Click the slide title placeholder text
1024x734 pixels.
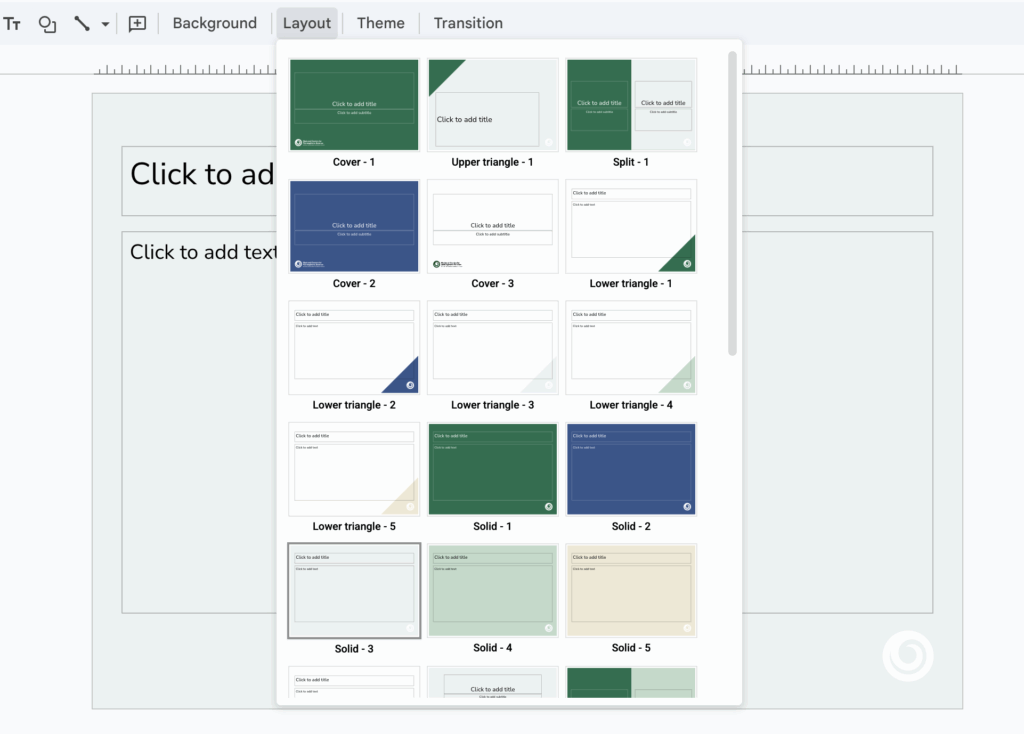pos(201,175)
